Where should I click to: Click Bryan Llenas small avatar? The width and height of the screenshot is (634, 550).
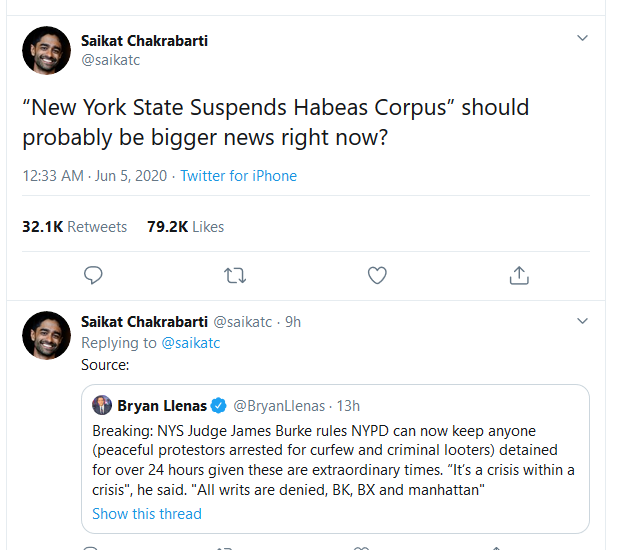pos(102,406)
